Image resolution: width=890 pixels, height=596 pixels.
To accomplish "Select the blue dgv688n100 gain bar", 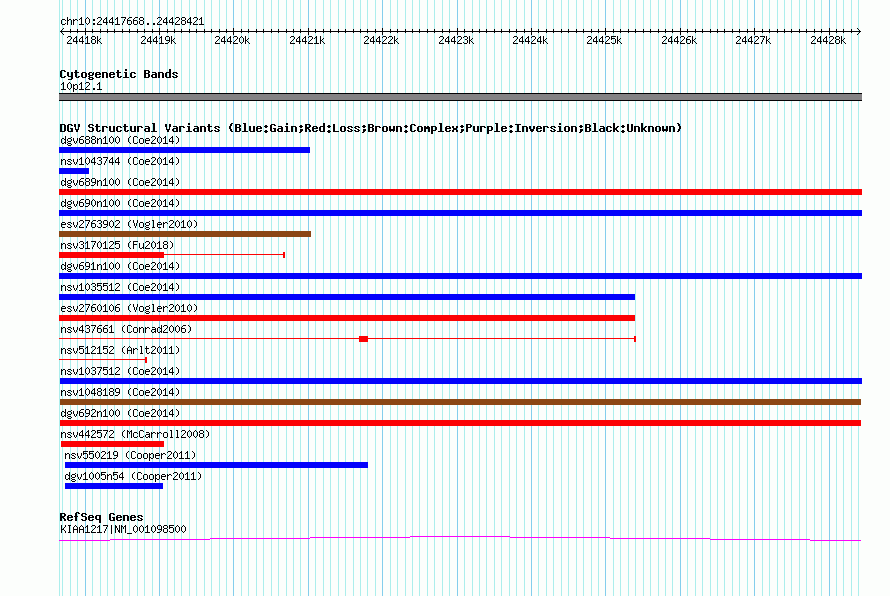I will point(184,150).
